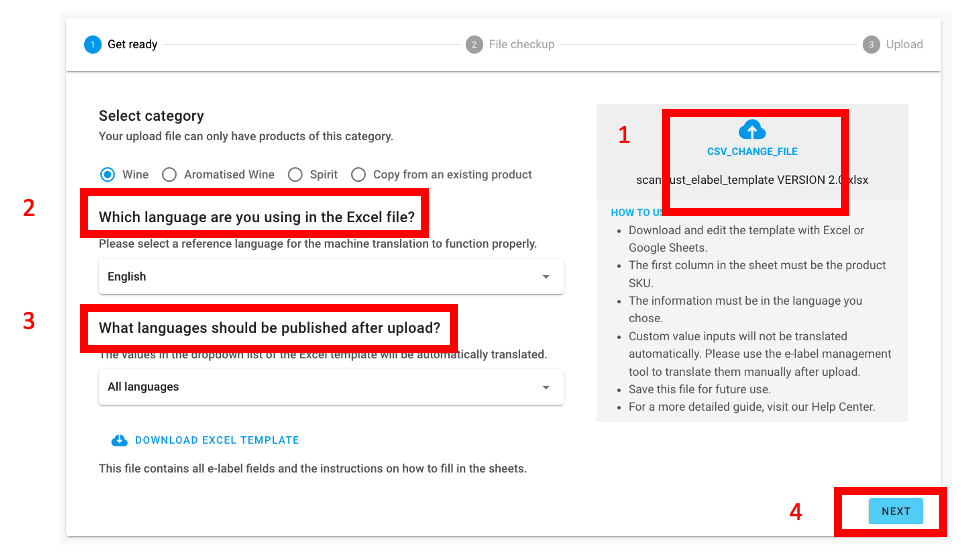Screen dimensions: 963x558
Task: Pick Copy from an existing product option
Action: click(358, 174)
